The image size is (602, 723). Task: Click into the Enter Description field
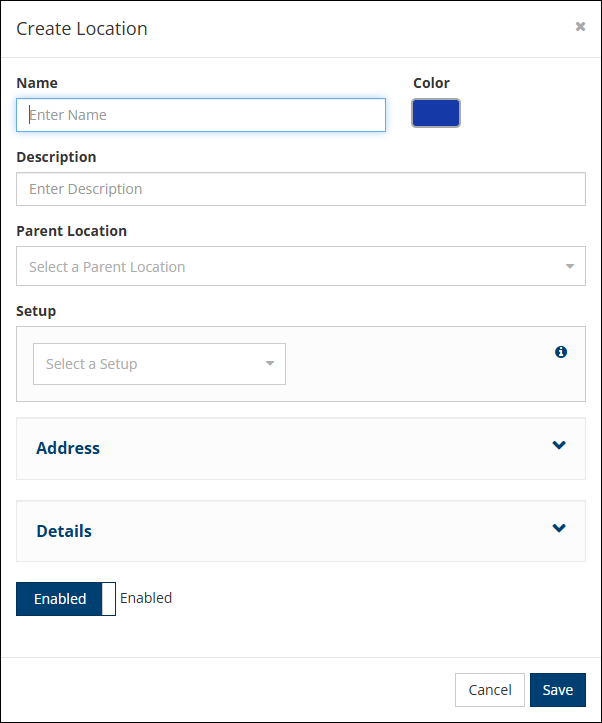point(300,189)
